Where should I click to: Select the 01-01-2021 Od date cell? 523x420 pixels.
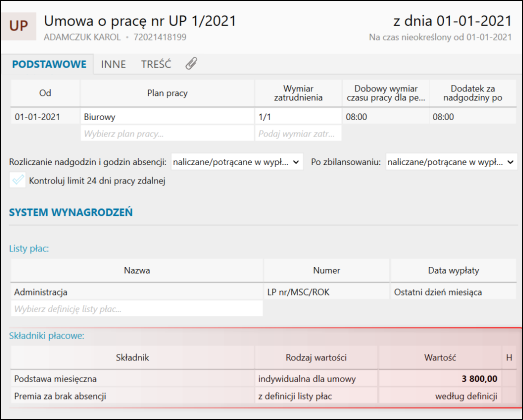tap(45, 117)
